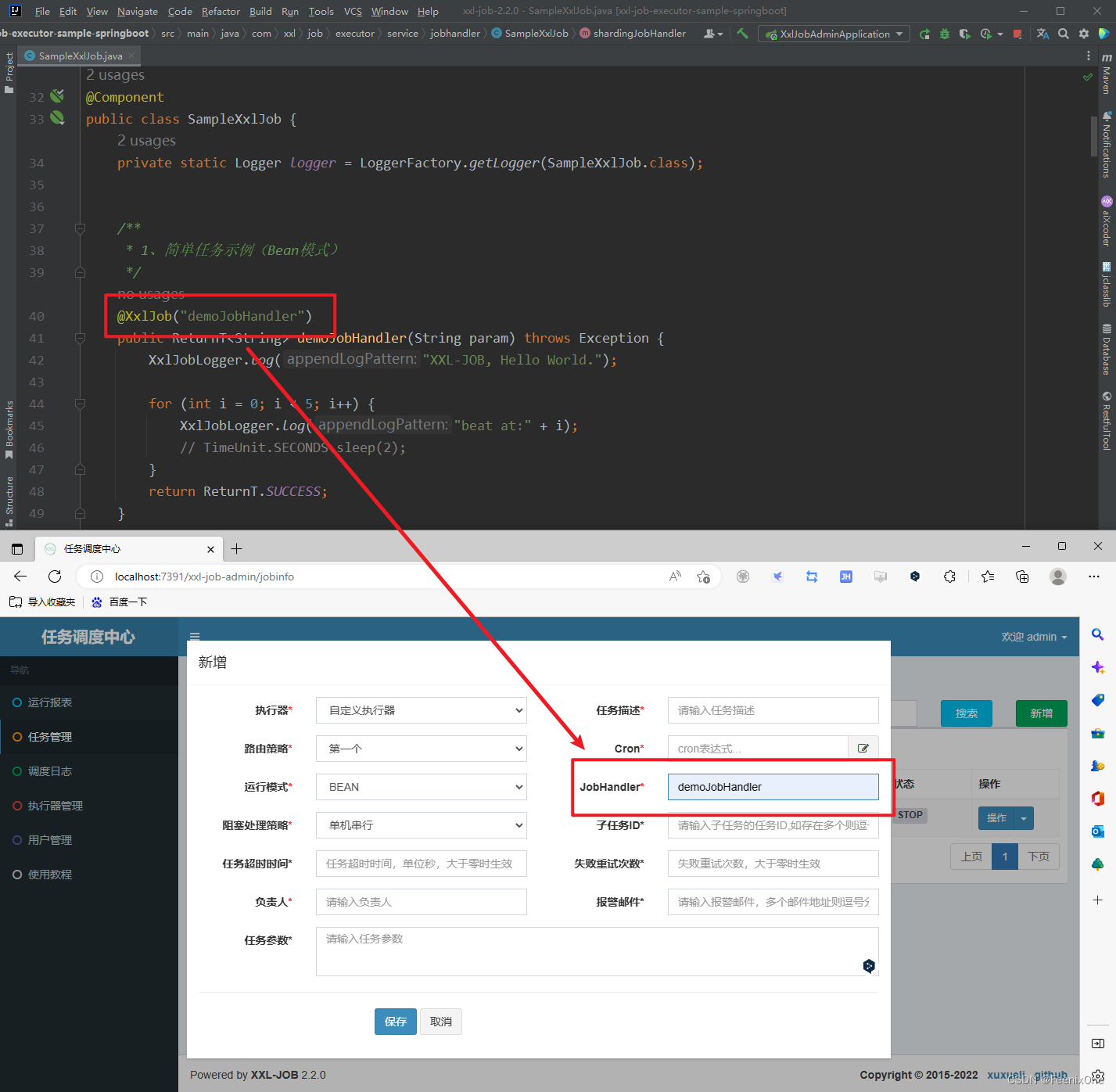This screenshot has width=1116, height=1092.
Task: Click the 取消 cancel button
Action: pos(441,1022)
